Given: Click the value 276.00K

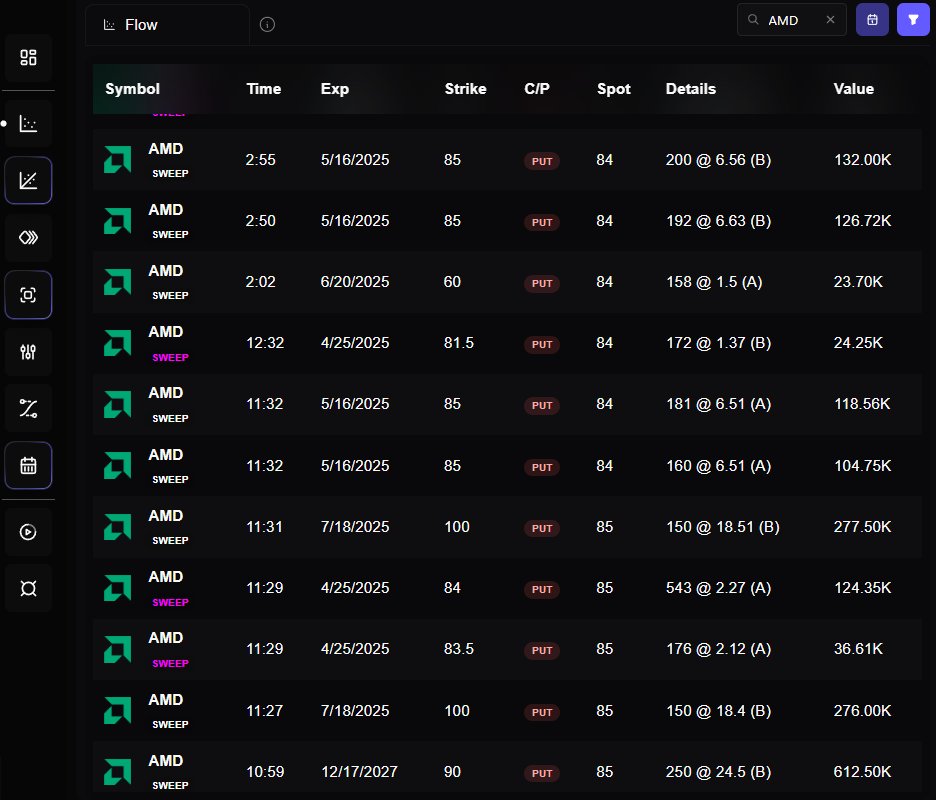Looking at the screenshot, I should [863, 710].
